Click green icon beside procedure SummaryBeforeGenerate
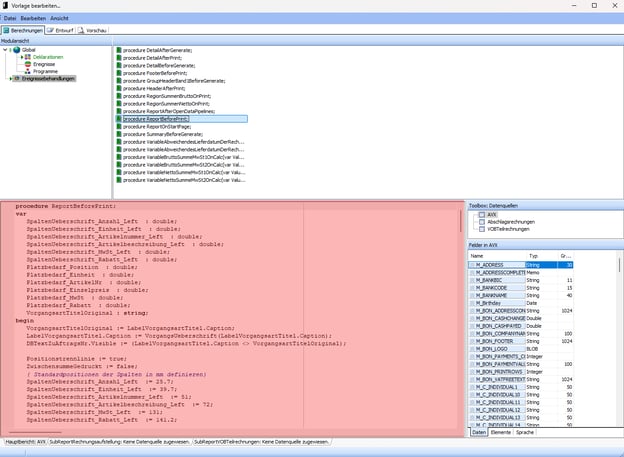The image size is (624, 457). (118, 134)
